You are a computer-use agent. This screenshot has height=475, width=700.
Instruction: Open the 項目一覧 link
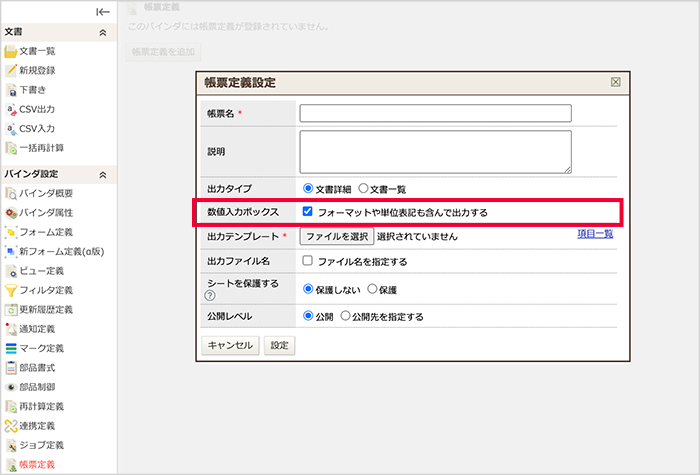click(595, 234)
